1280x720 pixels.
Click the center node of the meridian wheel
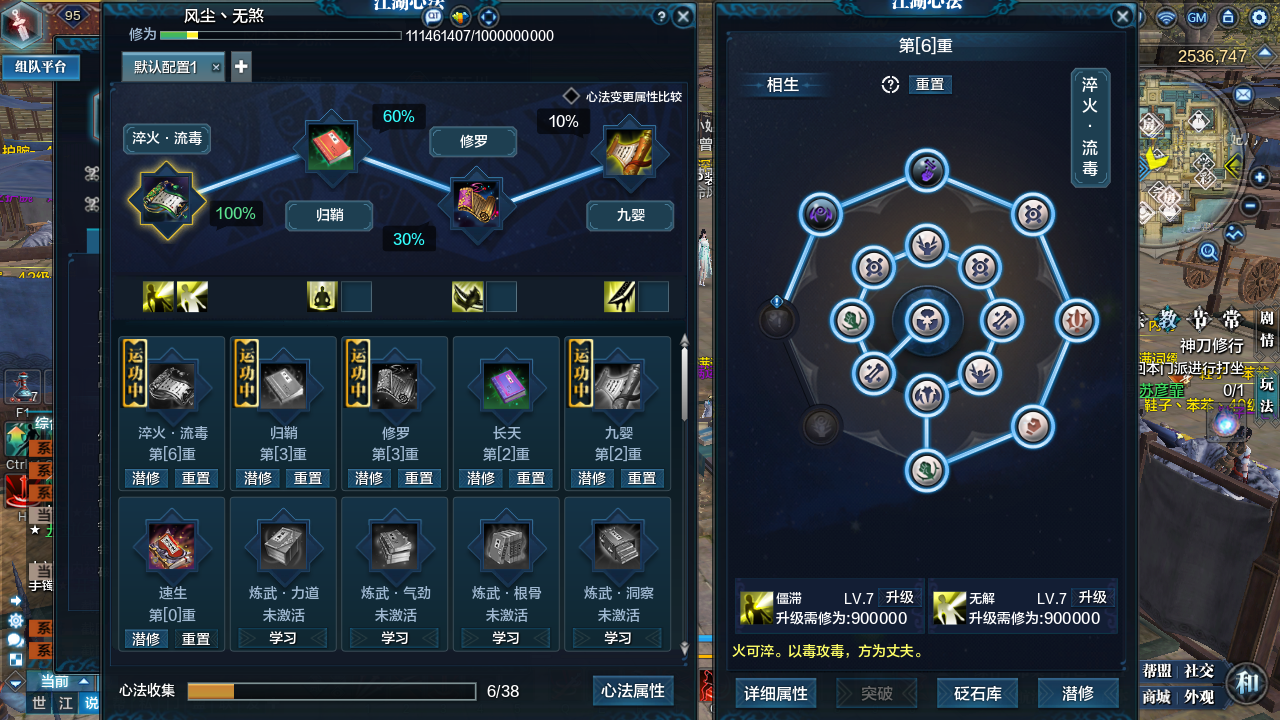(926, 320)
